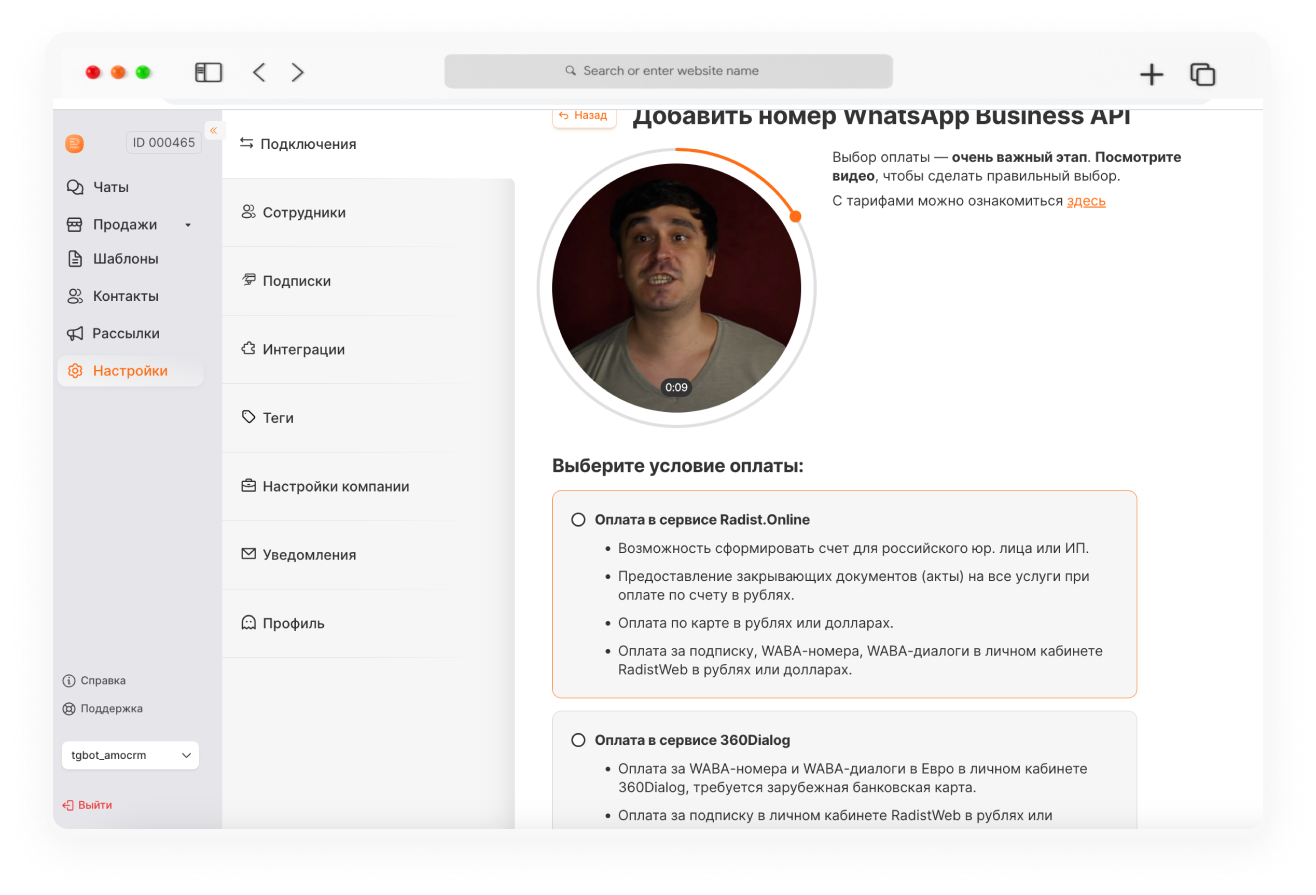Screen dimensions: 1316x895
Task: Select Оплата в сервисе 360Dialog radio
Action: click(x=578, y=740)
